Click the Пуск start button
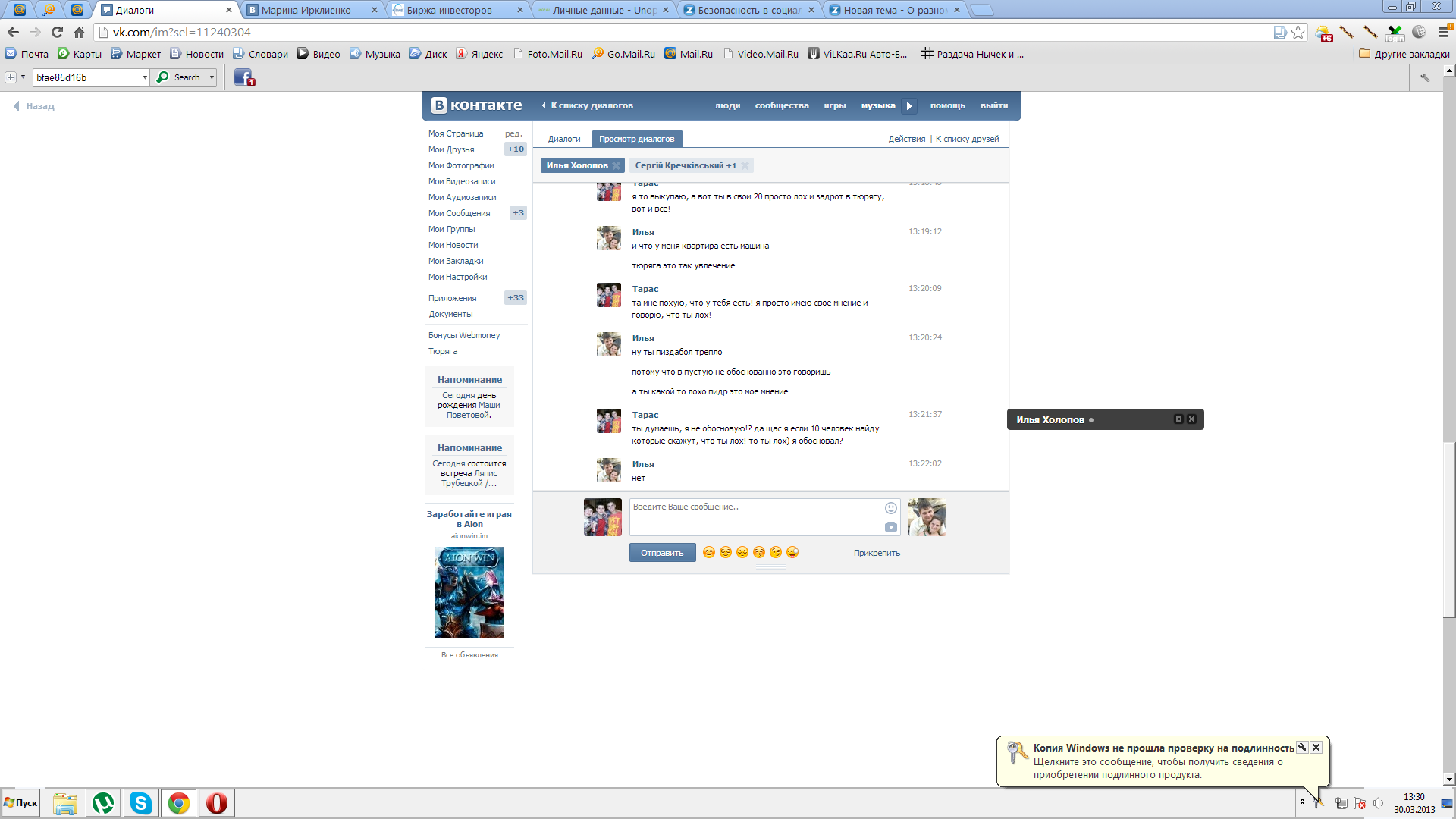1456x819 pixels. 20,803
